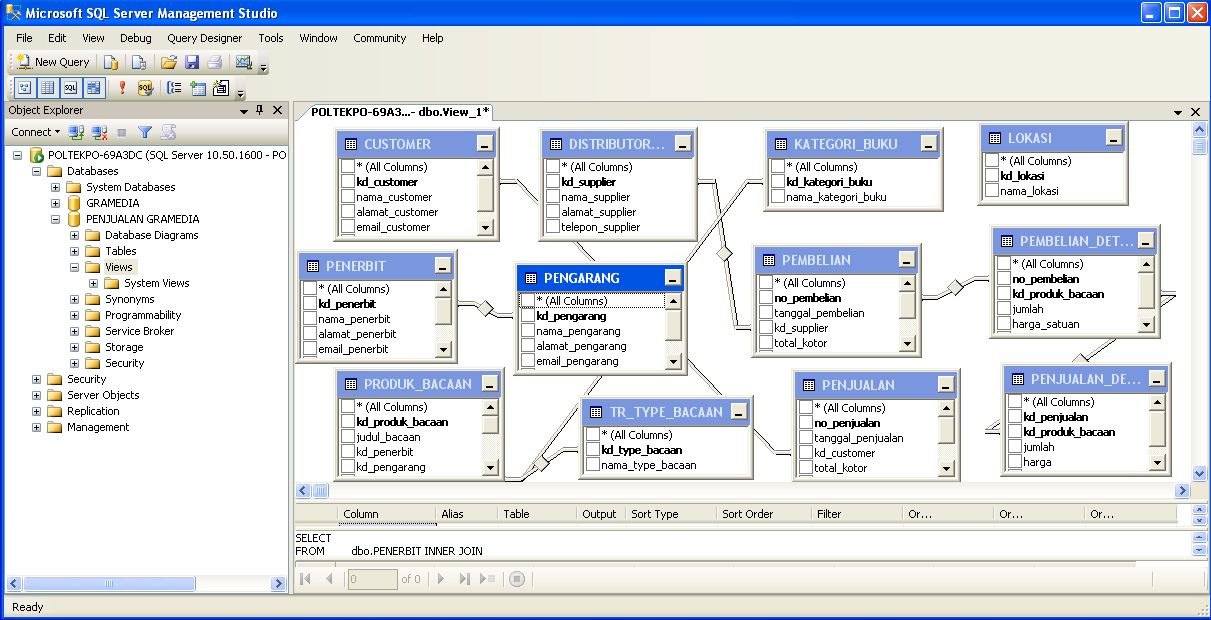The image size is (1211, 620).
Task: Check judul_bacaan in PRODUK_BACAAN table
Action: pyautogui.click(x=348, y=437)
